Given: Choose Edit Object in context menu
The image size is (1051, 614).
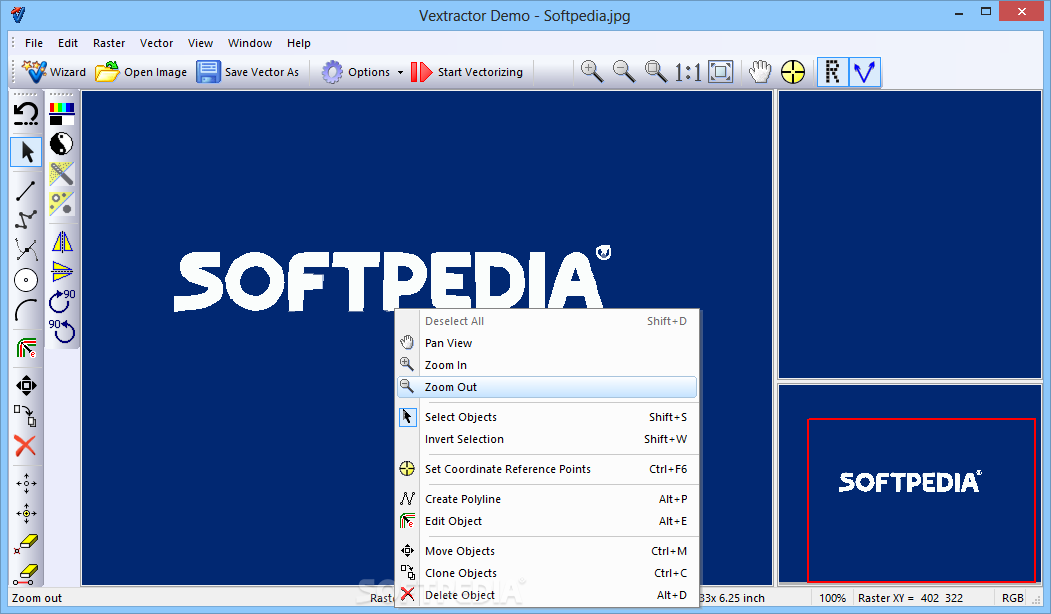Looking at the screenshot, I should (547, 521).
